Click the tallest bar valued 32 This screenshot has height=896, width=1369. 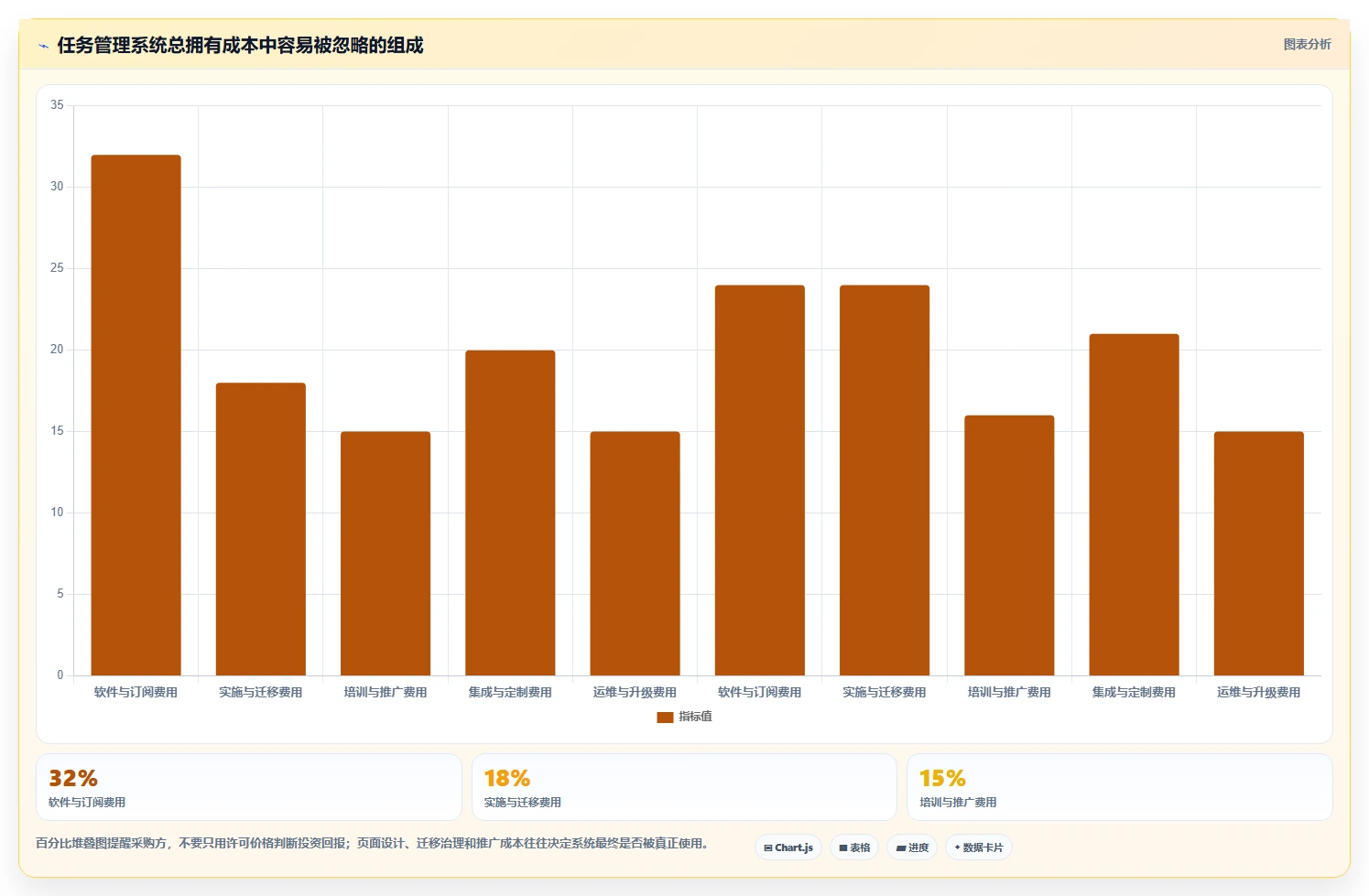click(x=136, y=416)
